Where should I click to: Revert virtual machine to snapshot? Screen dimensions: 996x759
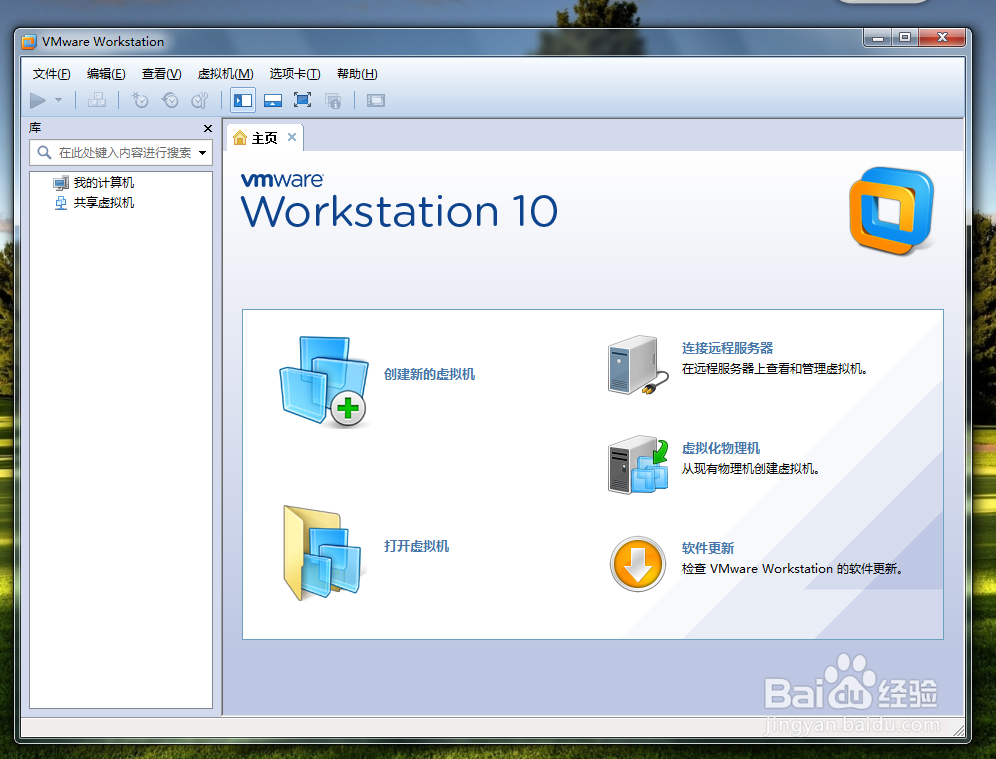(169, 100)
